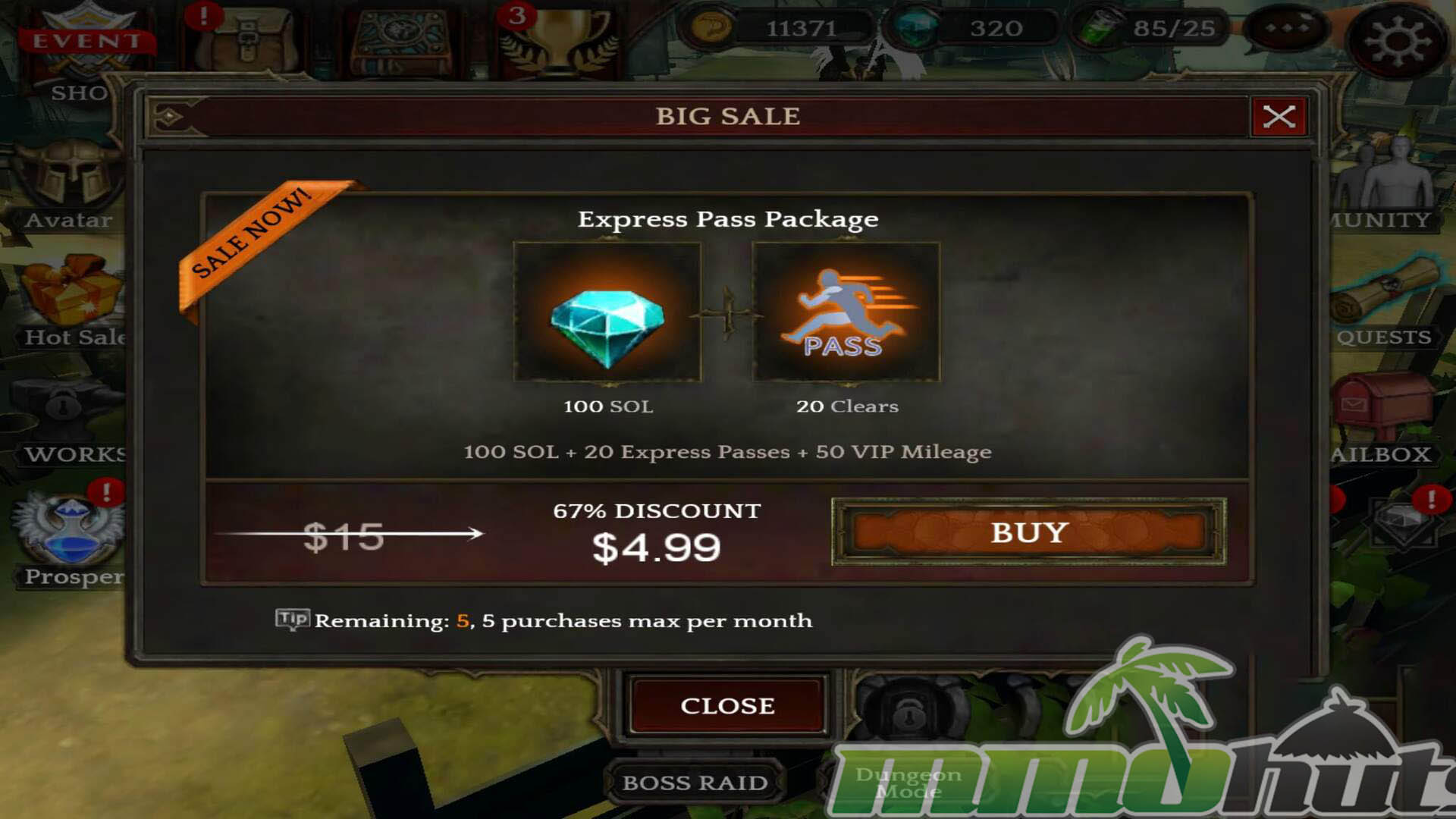Select the 100 SOL gem thumbnail

(x=607, y=312)
